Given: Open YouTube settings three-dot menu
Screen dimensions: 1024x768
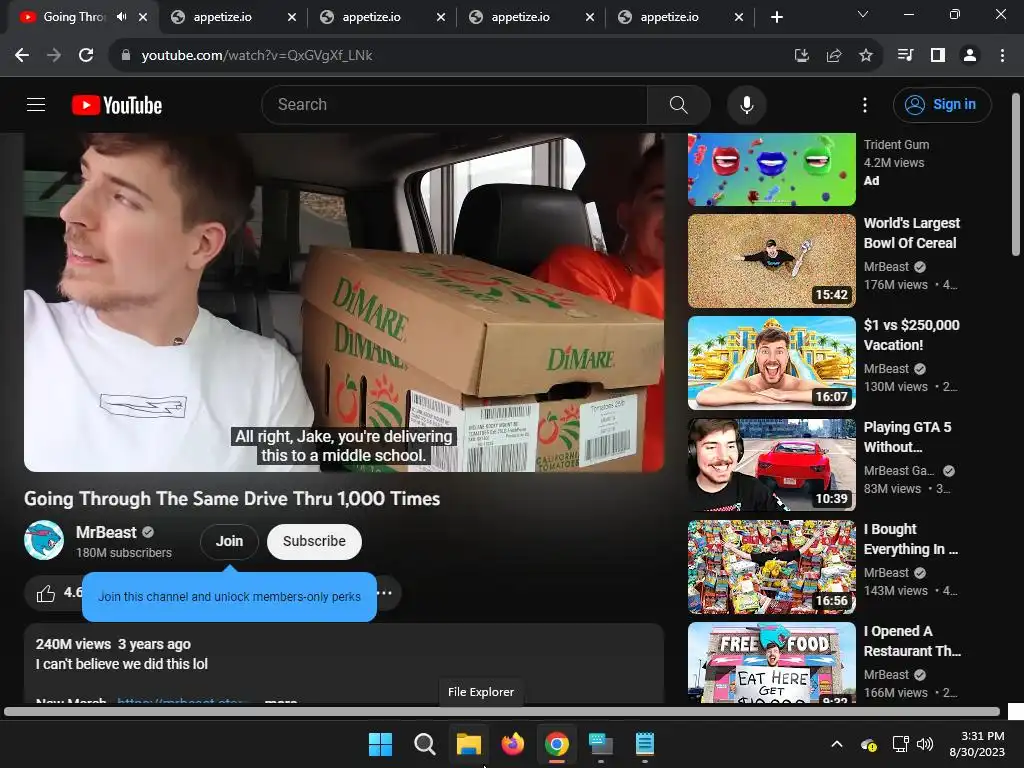Looking at the screenshot, I should (865, 104).
